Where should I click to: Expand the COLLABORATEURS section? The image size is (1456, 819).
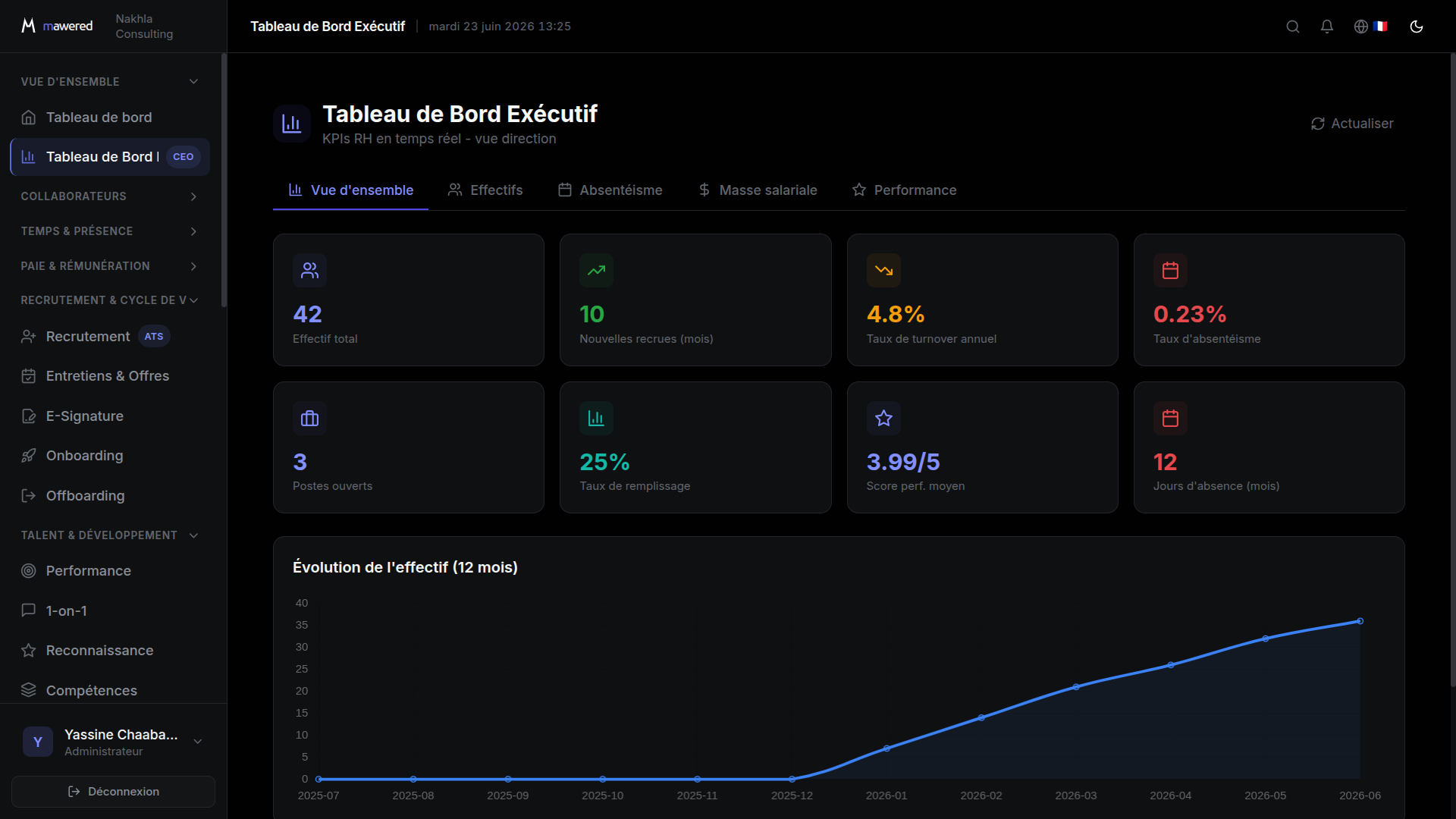pyautogui.click(x=193, y=196)
